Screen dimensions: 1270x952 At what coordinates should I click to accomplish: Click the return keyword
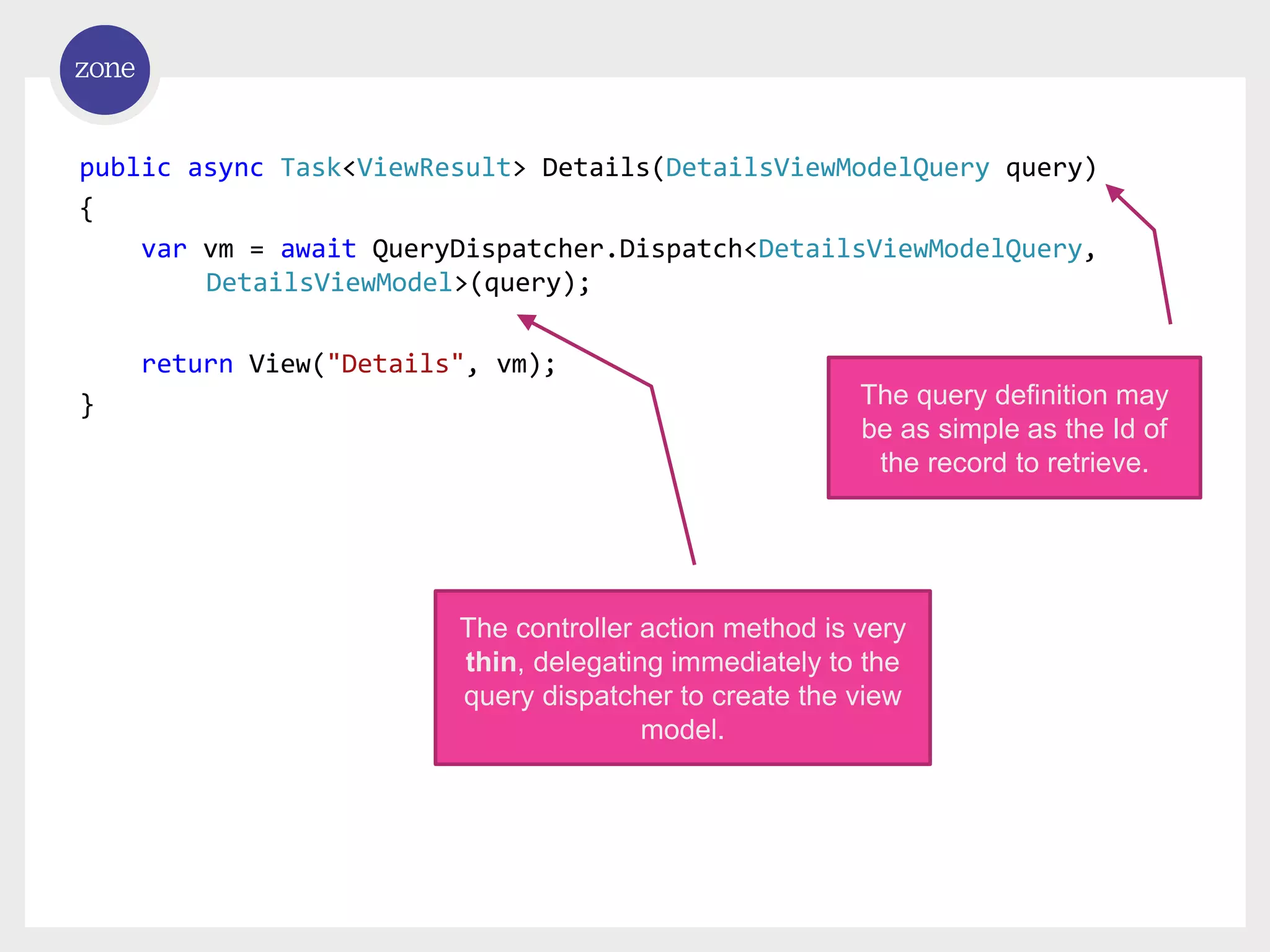pyautogui.click(x=187, y=364)
